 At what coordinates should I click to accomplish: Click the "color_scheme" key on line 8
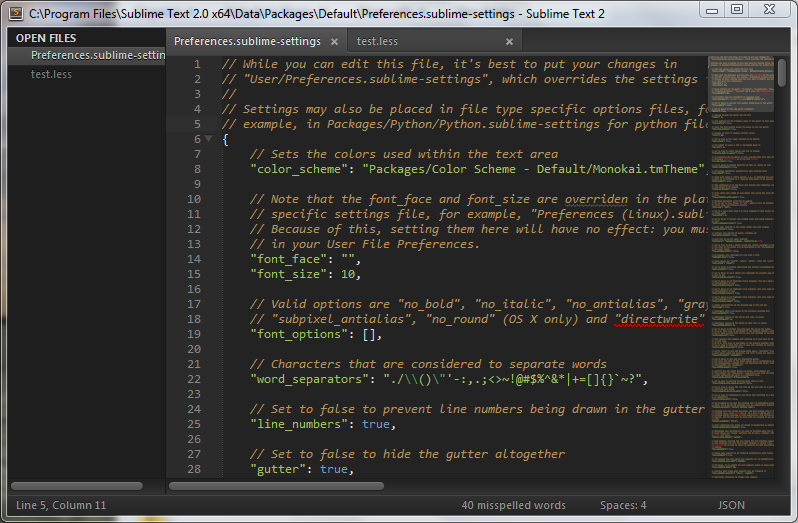[x=299, y=169]
